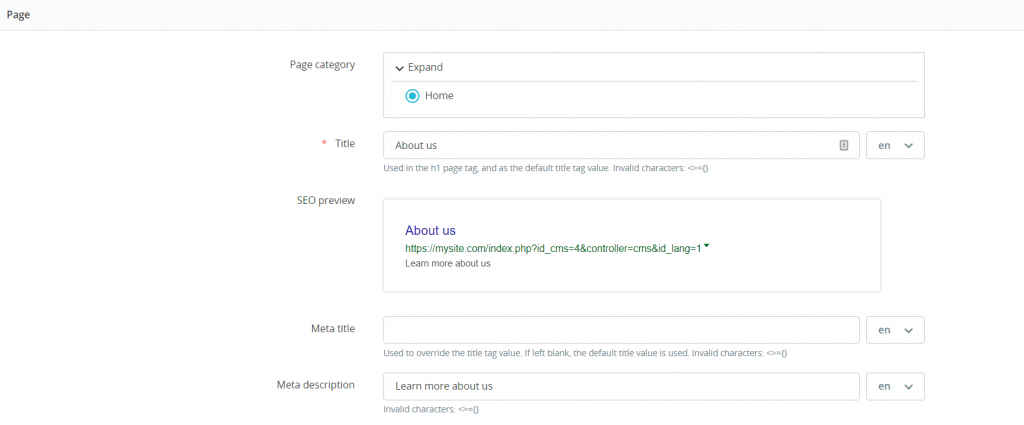
Task: Expand the Page category tree
Action: click(x=419, y=67)
